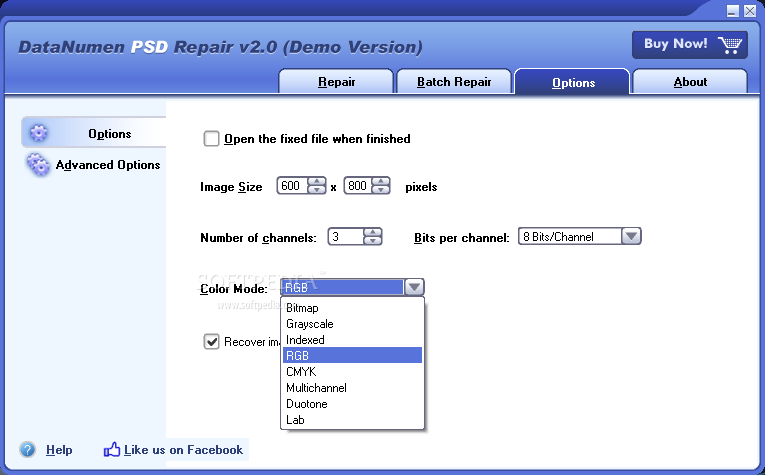
Task: Click the Facebook thumbs-up icon
Action: [112, 449]
